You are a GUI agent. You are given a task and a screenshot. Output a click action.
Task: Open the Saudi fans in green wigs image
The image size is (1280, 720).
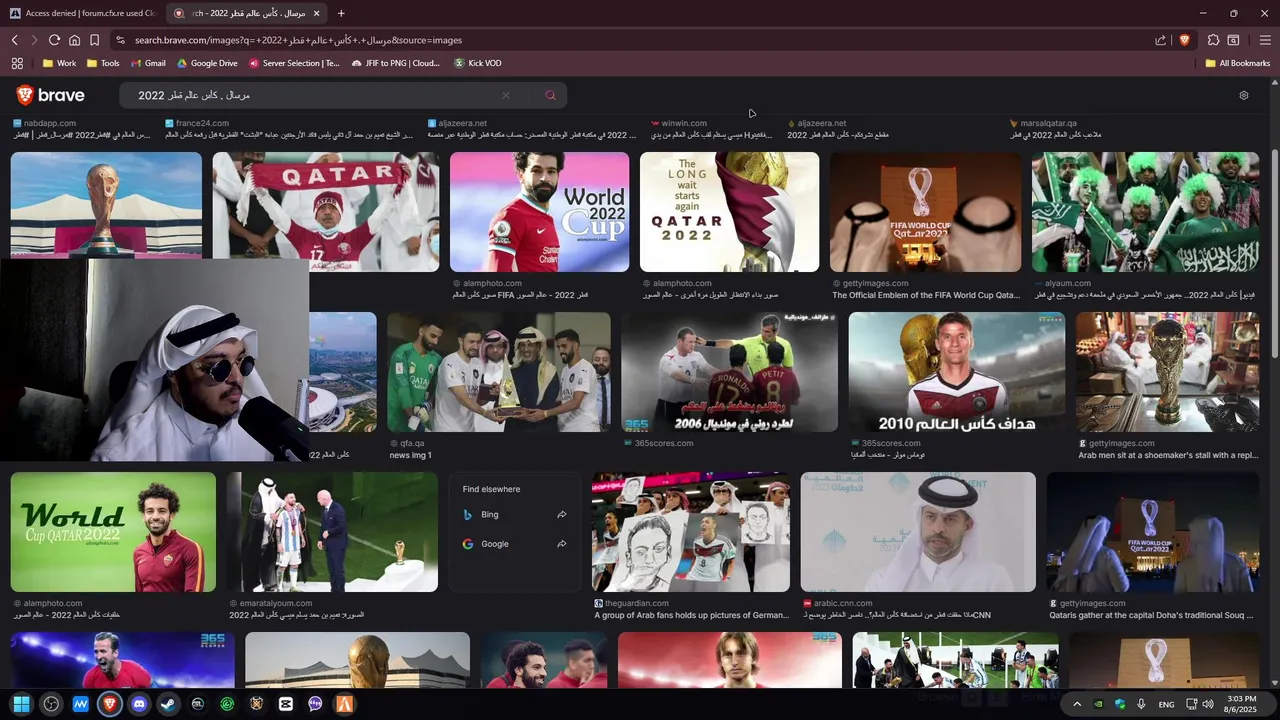(1146, 212)
